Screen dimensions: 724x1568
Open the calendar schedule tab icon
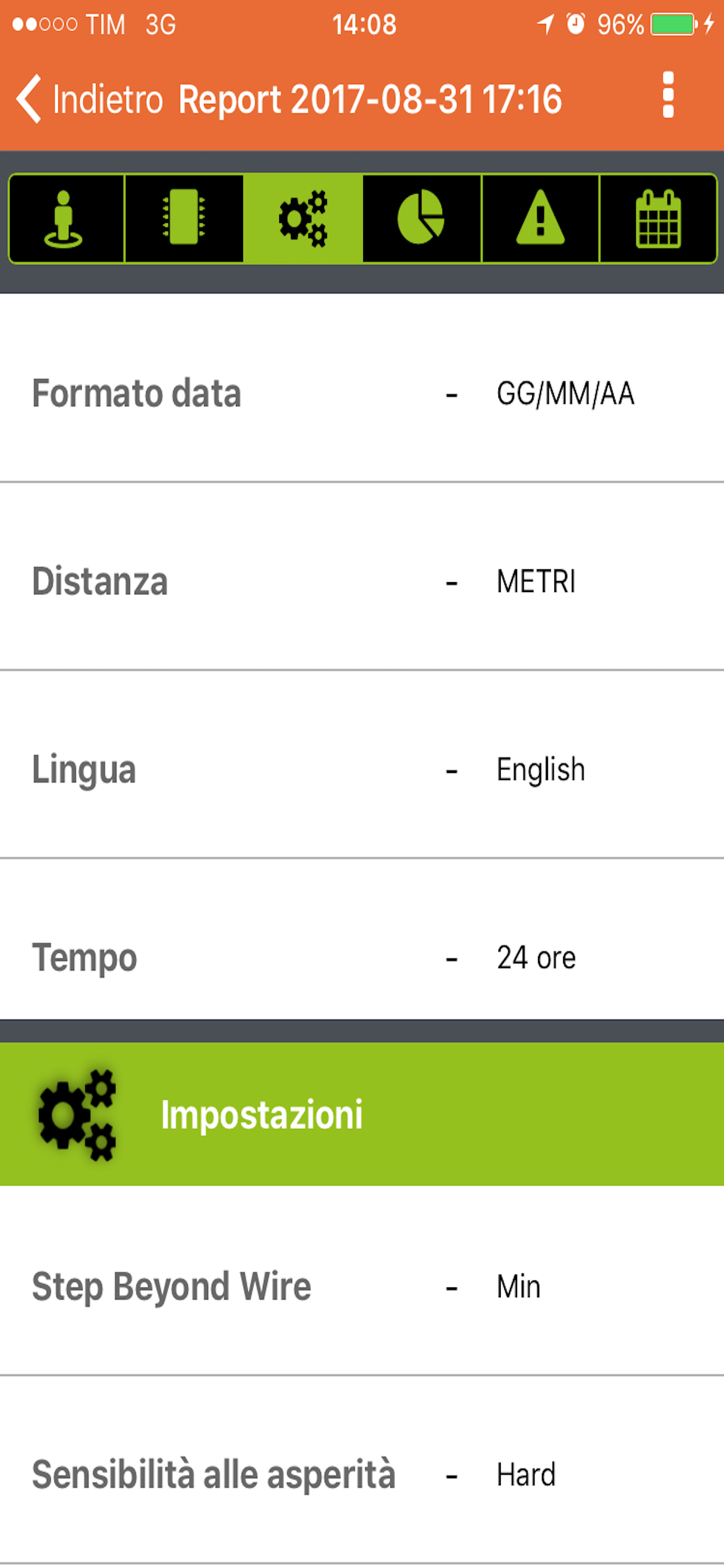[x=658, y=219]
